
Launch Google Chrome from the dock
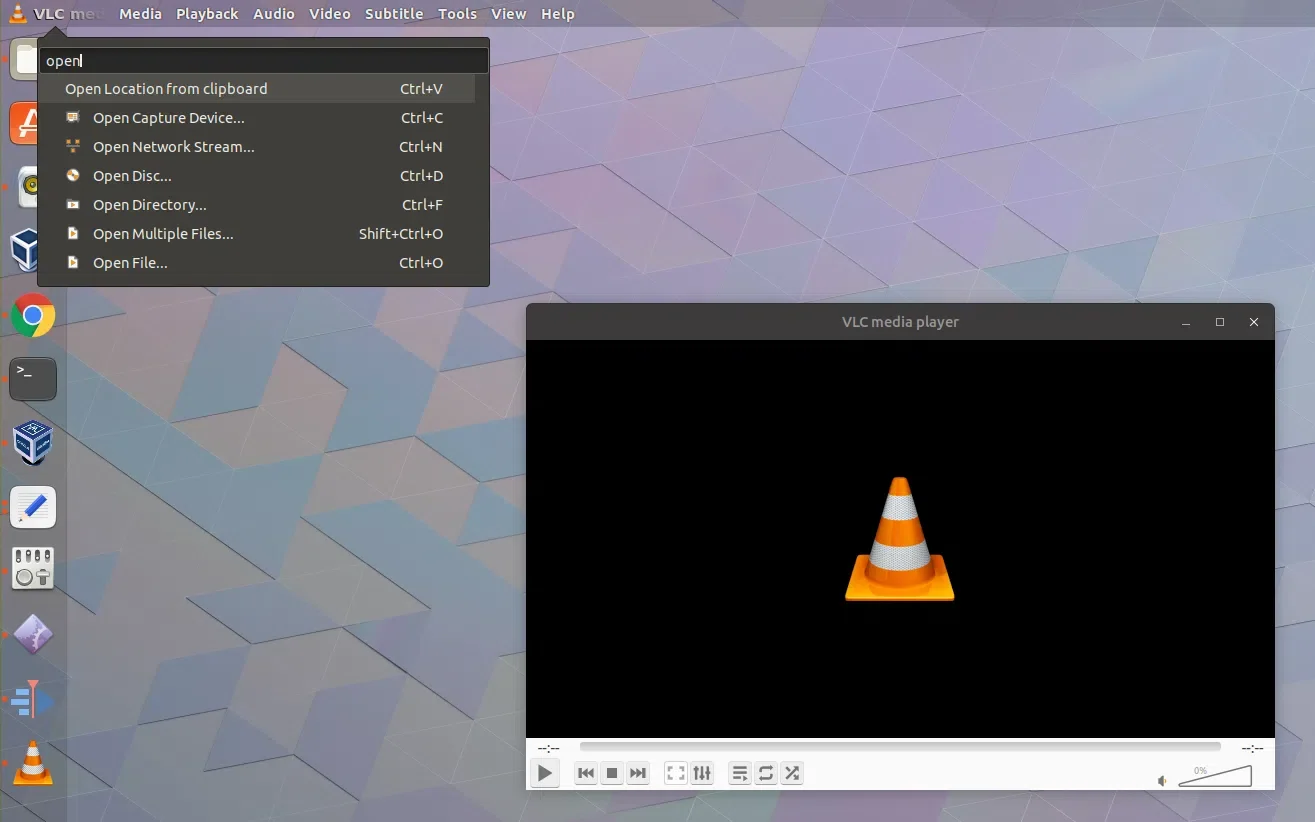click(33, 316)
